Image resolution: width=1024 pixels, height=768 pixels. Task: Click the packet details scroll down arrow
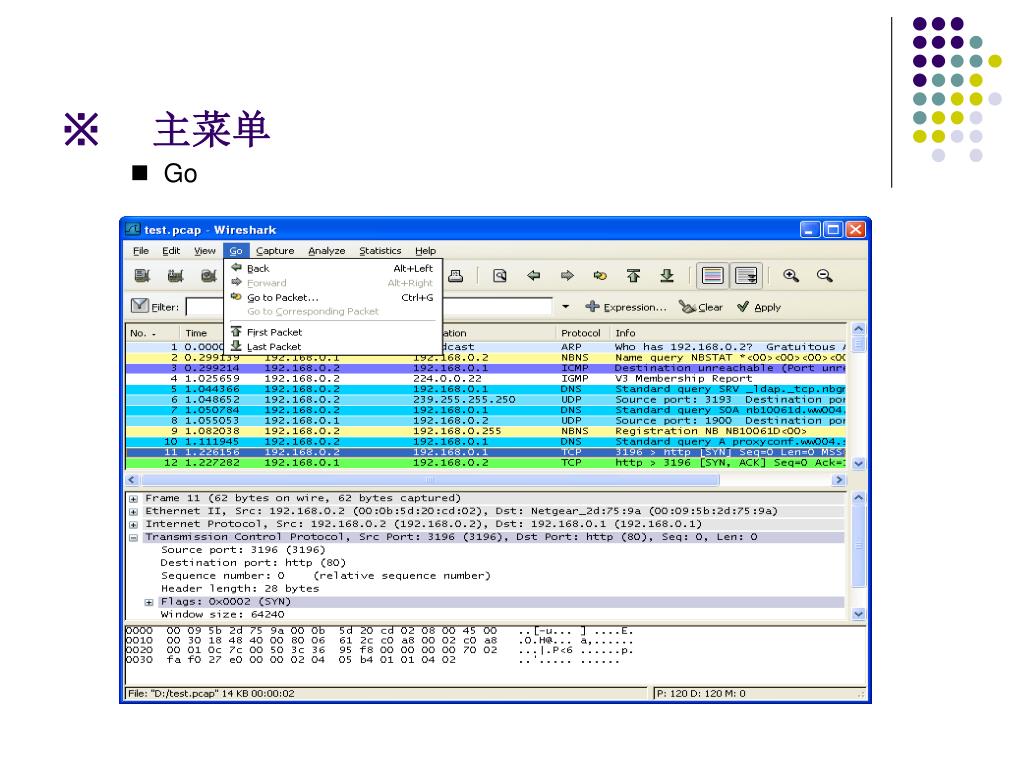[859, 614]
